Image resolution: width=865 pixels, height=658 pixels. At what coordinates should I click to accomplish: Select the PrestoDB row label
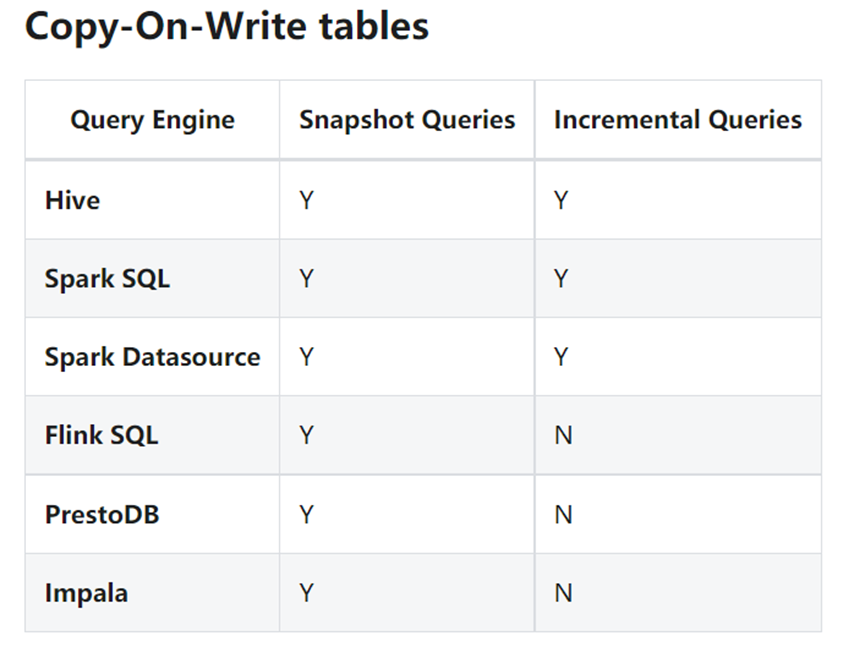(x=102, y=514)
